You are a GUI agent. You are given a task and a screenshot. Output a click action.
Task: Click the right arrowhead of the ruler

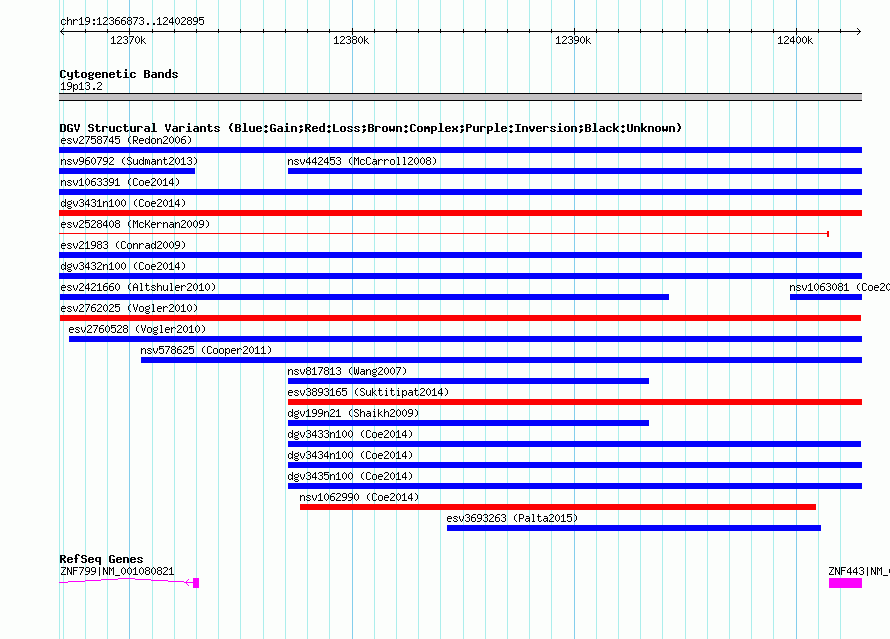[859, 32]
